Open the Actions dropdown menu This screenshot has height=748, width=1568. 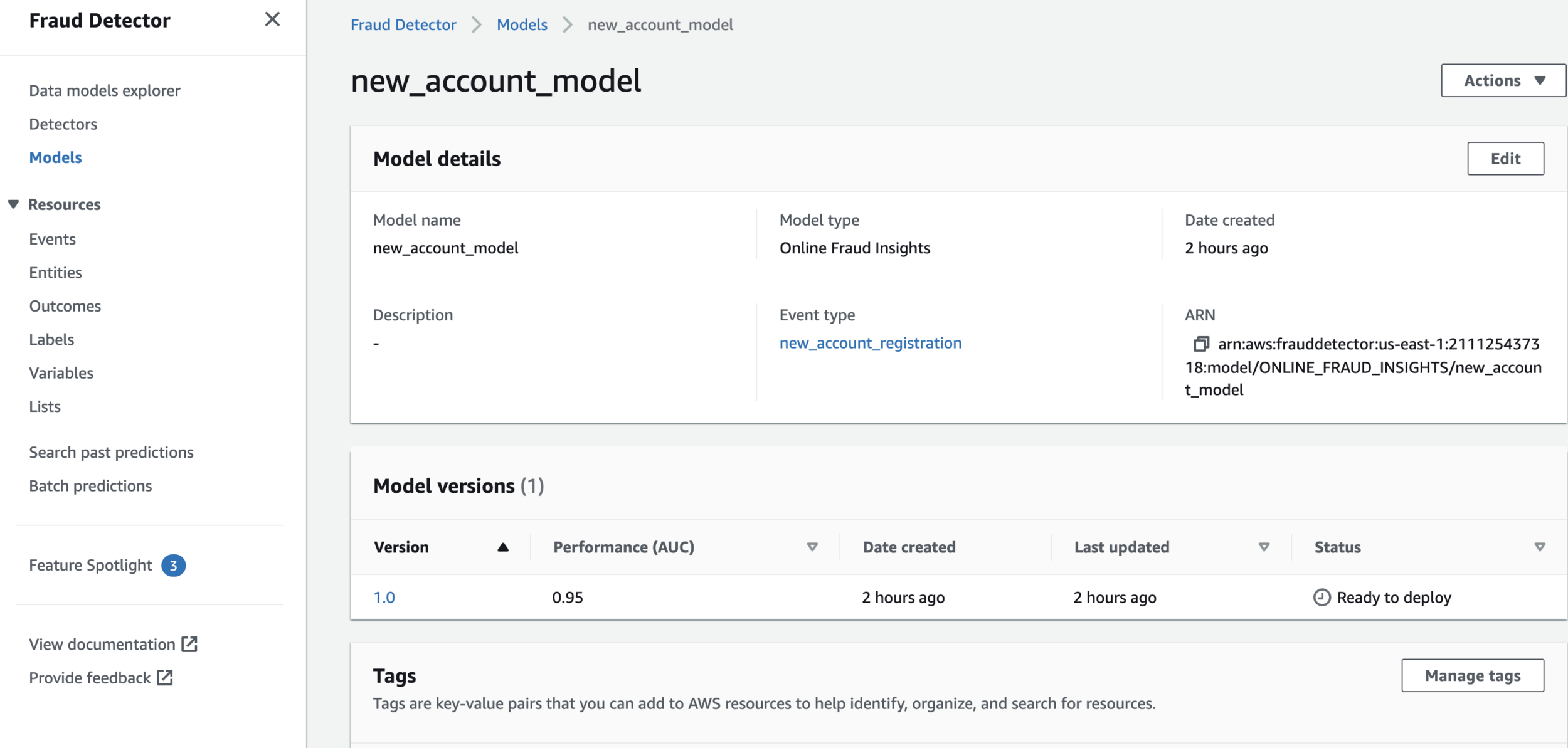tap(1503, 80)
